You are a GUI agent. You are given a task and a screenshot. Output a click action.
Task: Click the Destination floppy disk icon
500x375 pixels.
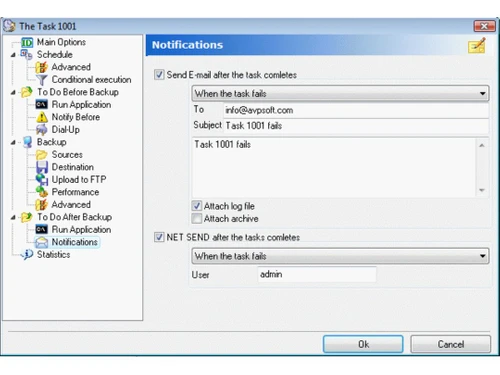[x=42, y=167]
